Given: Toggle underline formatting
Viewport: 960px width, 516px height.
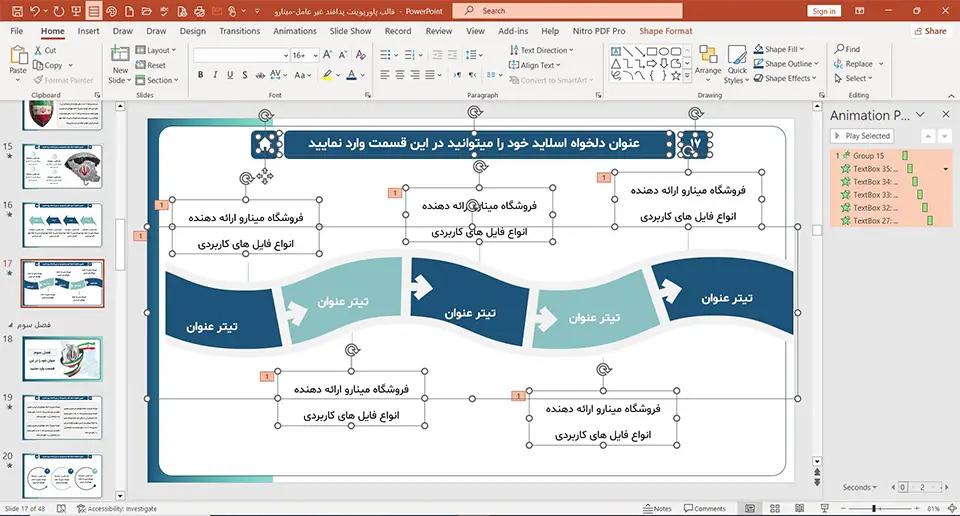Looking at the screenshot, I should (x=230, y=75).
